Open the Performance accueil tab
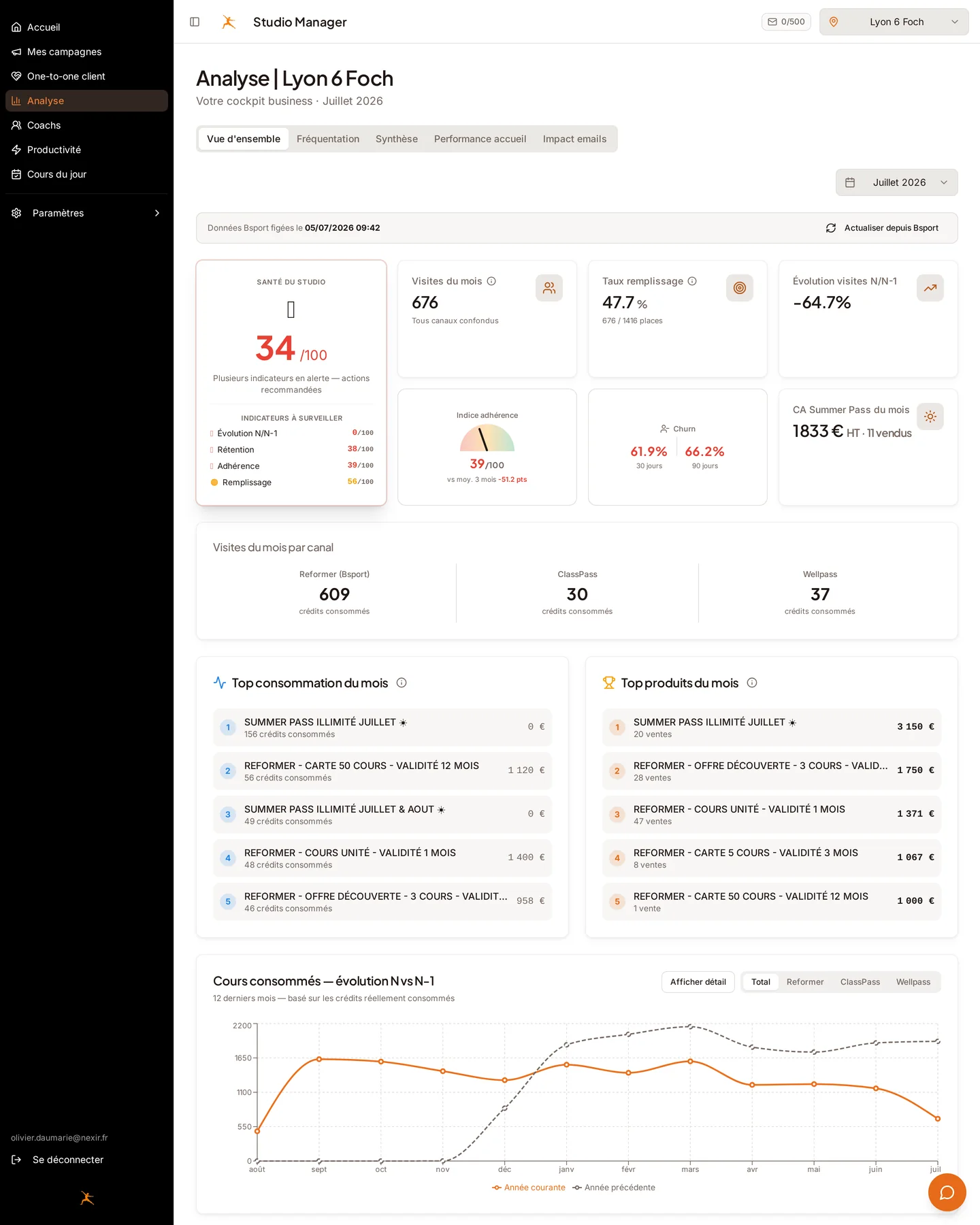 pyautogui.click(x=480, y=139)
